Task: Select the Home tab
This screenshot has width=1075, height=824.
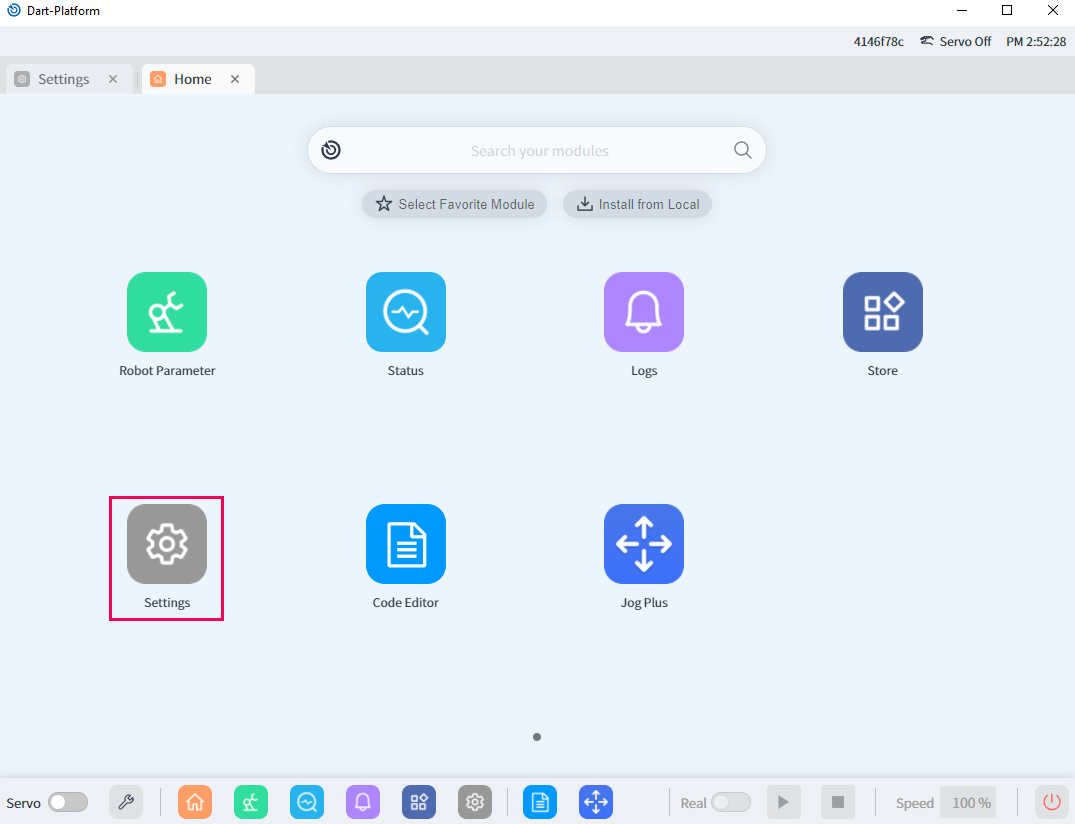Action: 192,79
